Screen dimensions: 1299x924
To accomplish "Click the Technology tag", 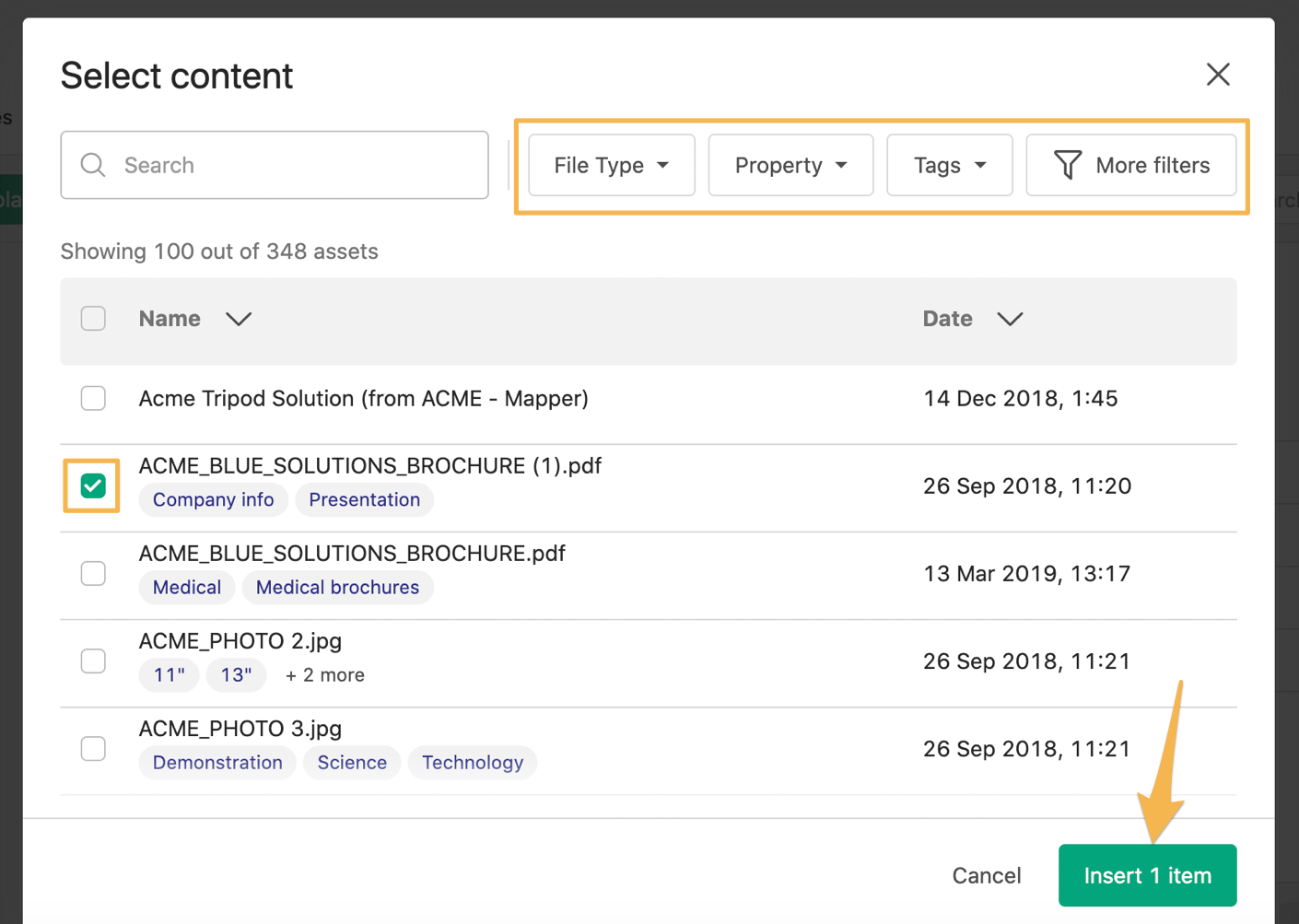I will (x=473, y=762).
